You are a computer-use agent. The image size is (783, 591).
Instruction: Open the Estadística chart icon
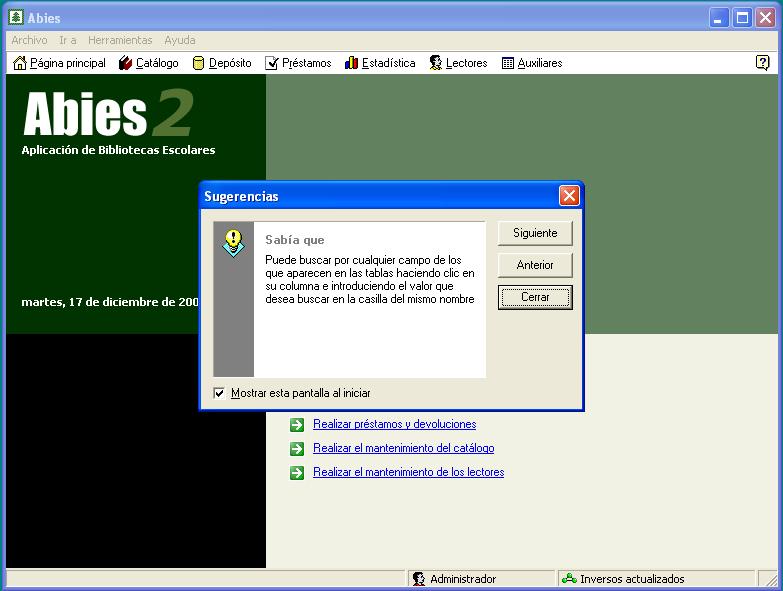pos(351,63)
